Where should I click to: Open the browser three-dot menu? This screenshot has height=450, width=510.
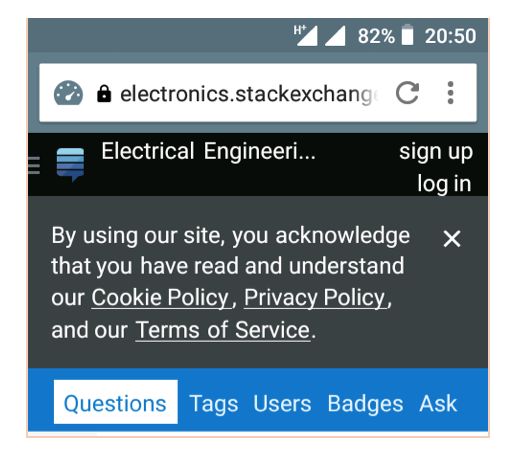coord(450,93)
